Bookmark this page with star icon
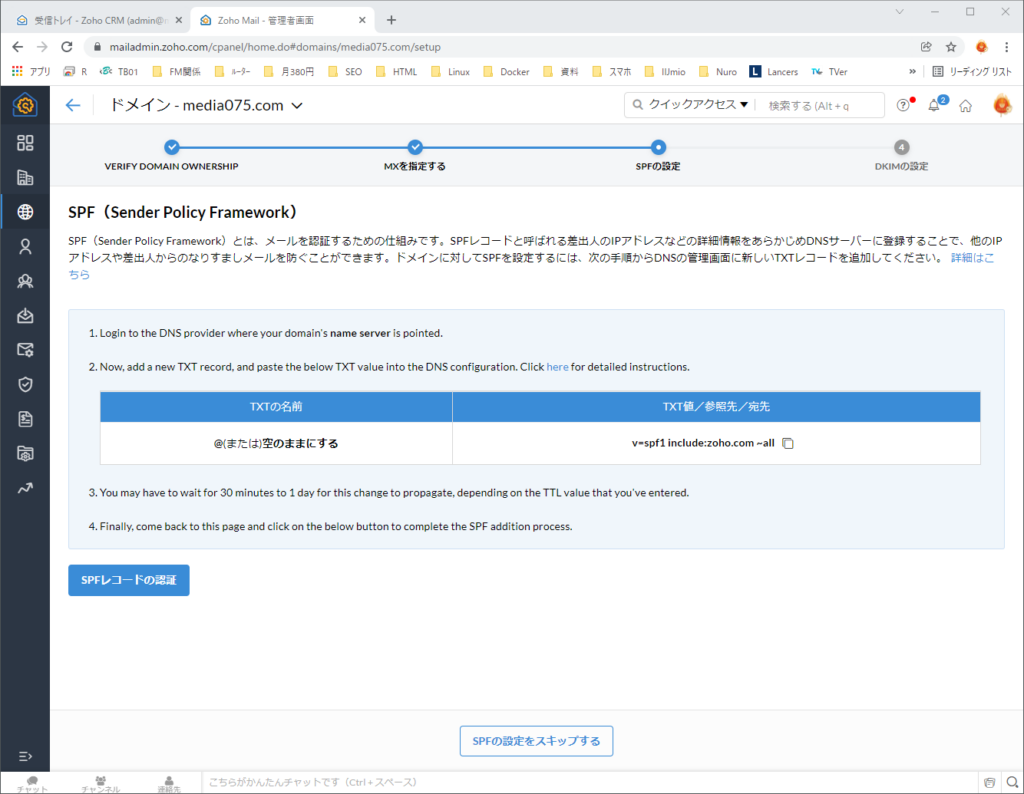Viewport: 1024px width, 794px height. coord(951,47)
